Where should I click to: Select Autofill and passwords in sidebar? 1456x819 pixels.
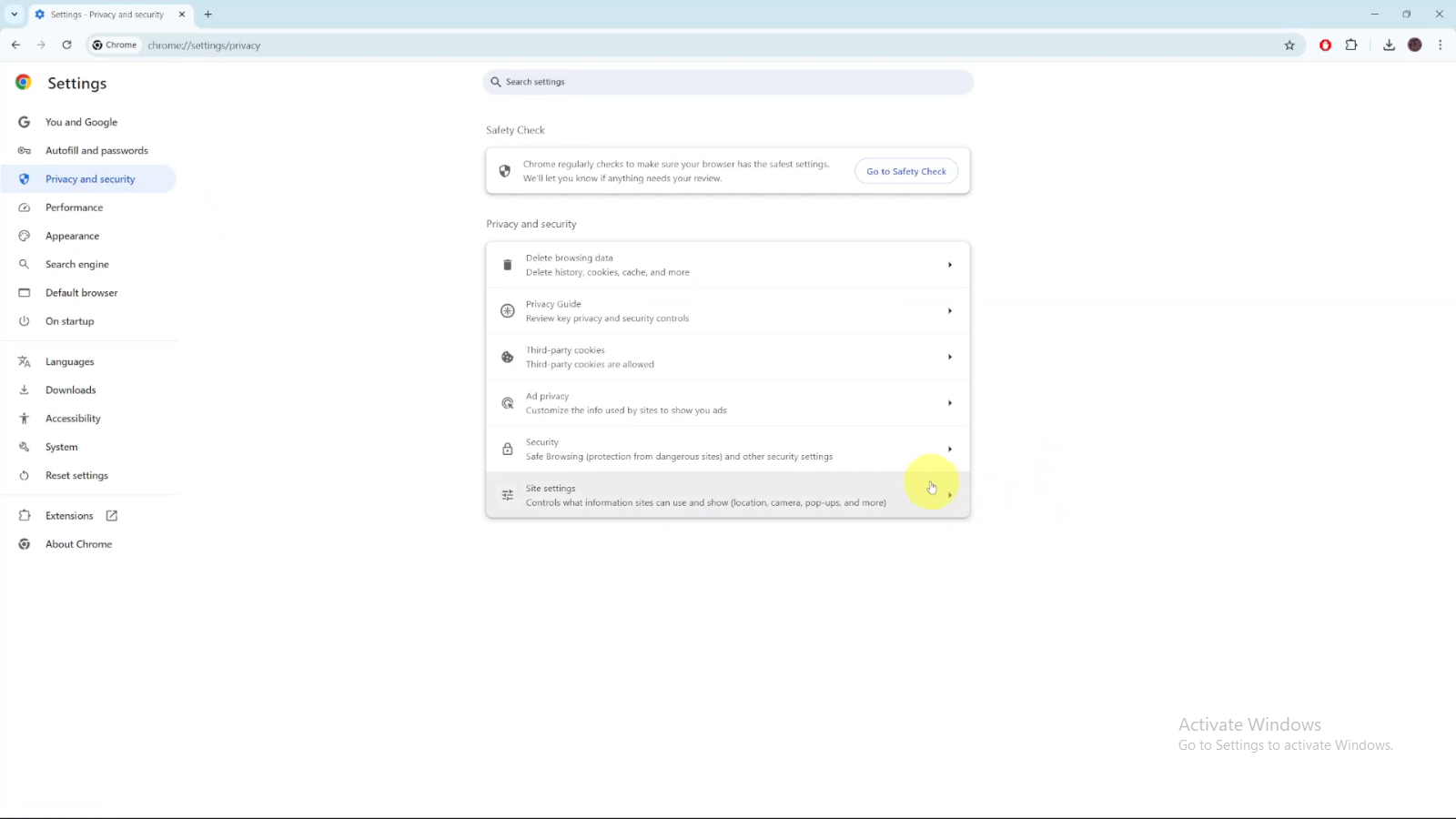pos(96,151)
